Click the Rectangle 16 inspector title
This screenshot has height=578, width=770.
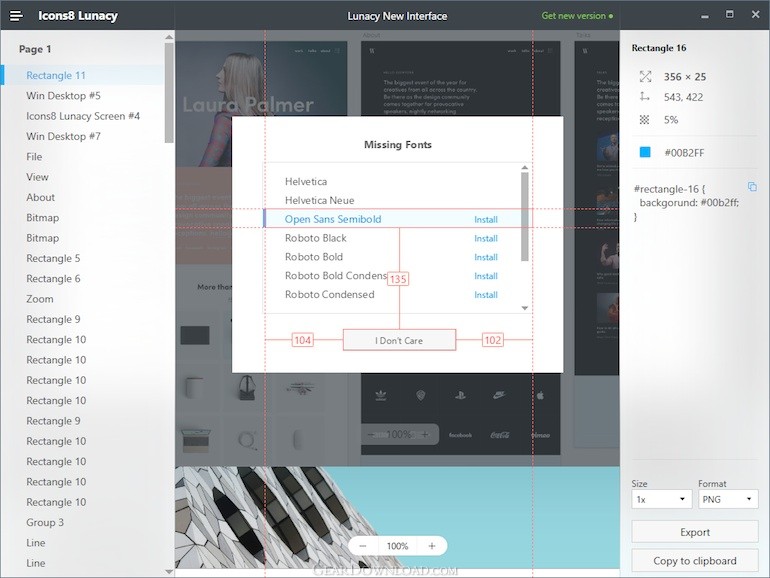659,48
